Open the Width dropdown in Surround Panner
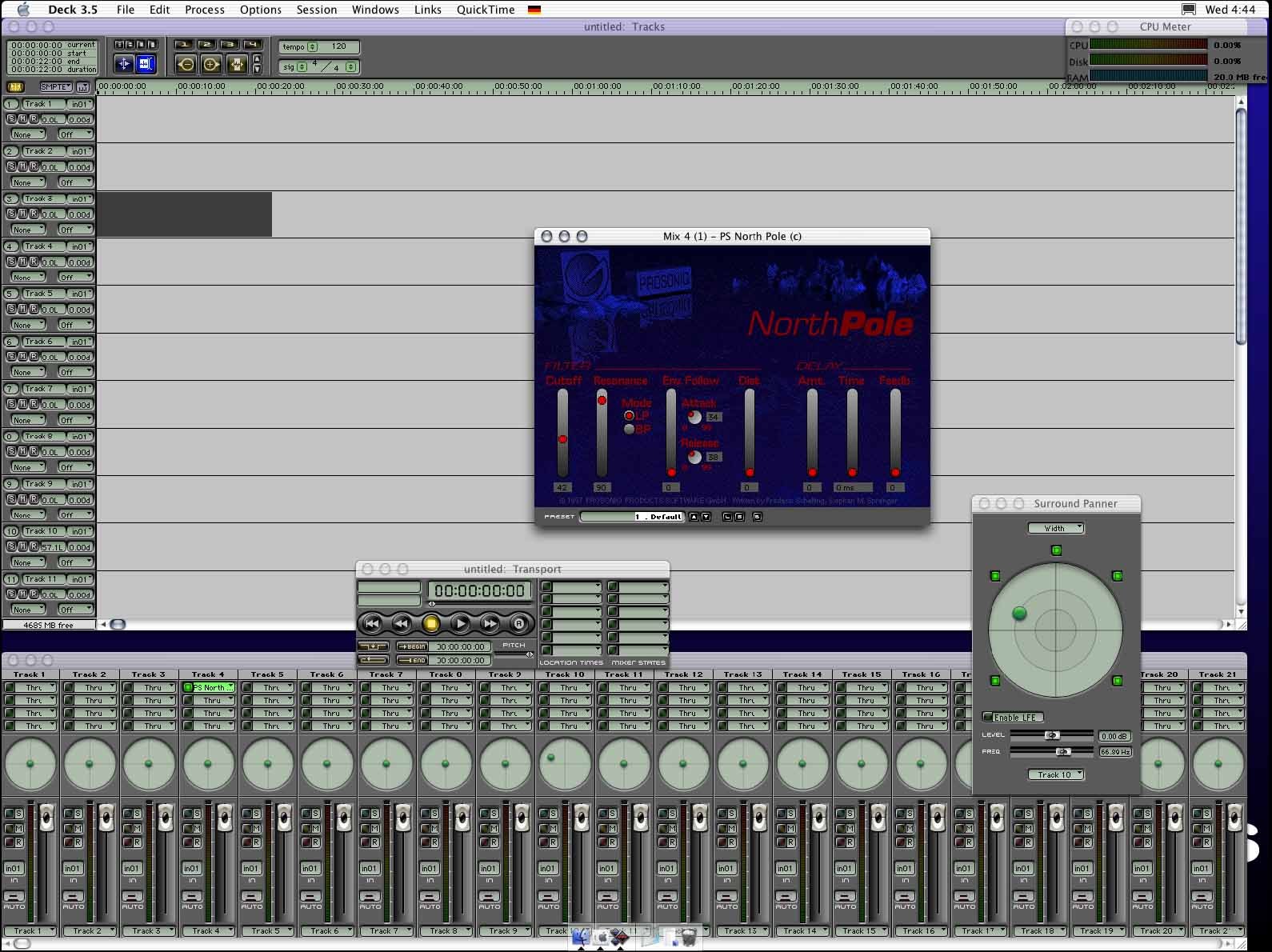This screenshot has height=952, width=1272. (x=1056, y=528)
